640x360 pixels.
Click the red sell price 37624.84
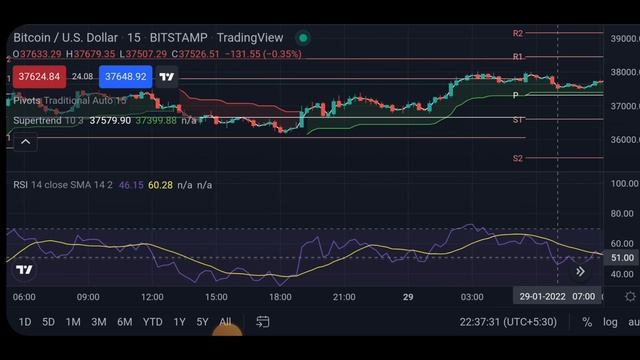(x=39, y=77)
